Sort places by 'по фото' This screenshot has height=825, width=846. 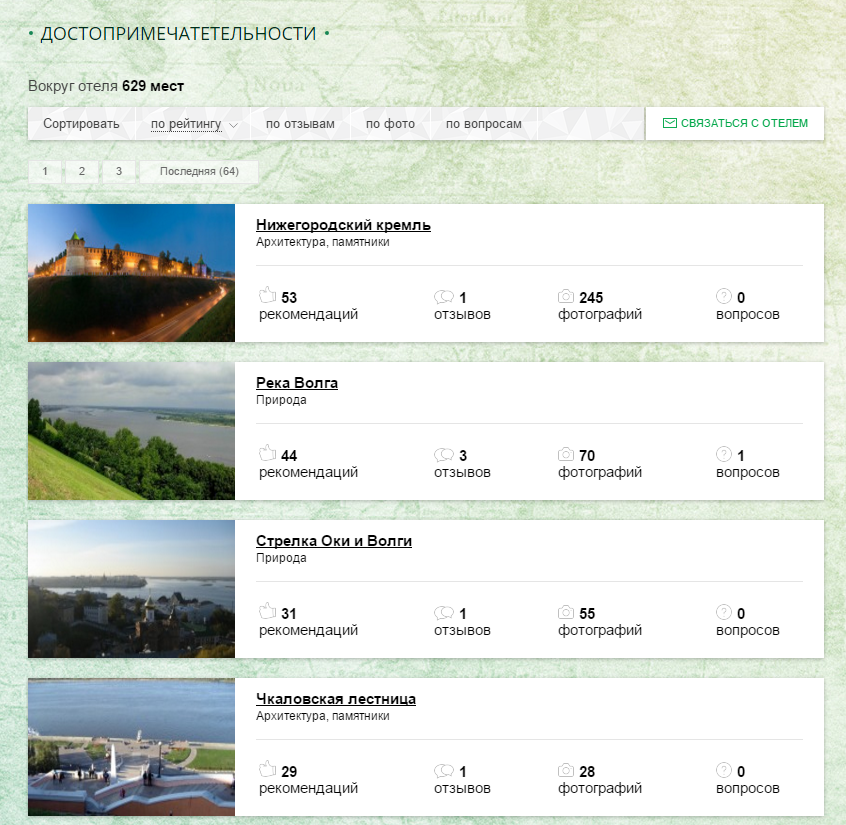coord(390,124)
